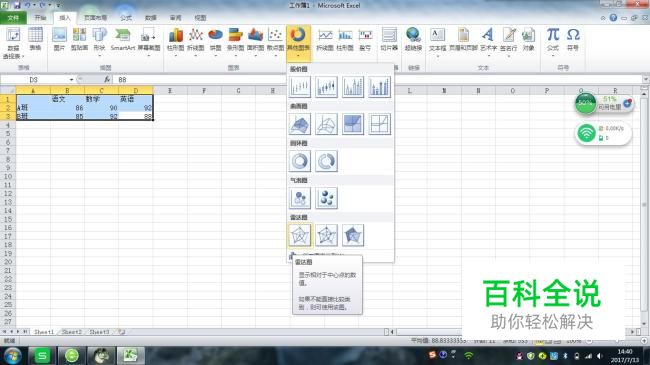Select the radar with markers chart
This screenshot has height=365, width=650.
[x=326, y=235]
